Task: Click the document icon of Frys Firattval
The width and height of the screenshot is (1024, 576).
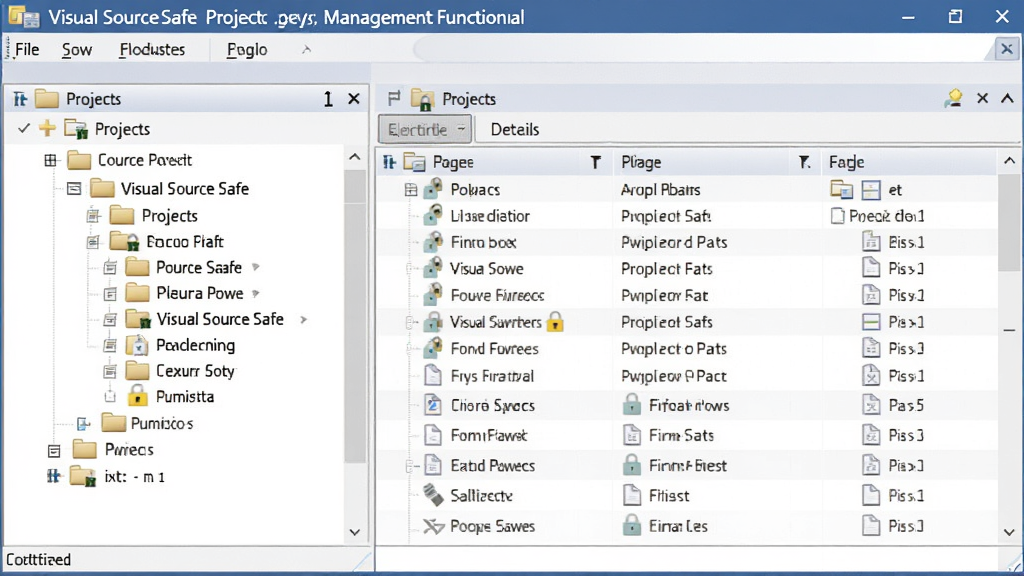Action: 432,376
